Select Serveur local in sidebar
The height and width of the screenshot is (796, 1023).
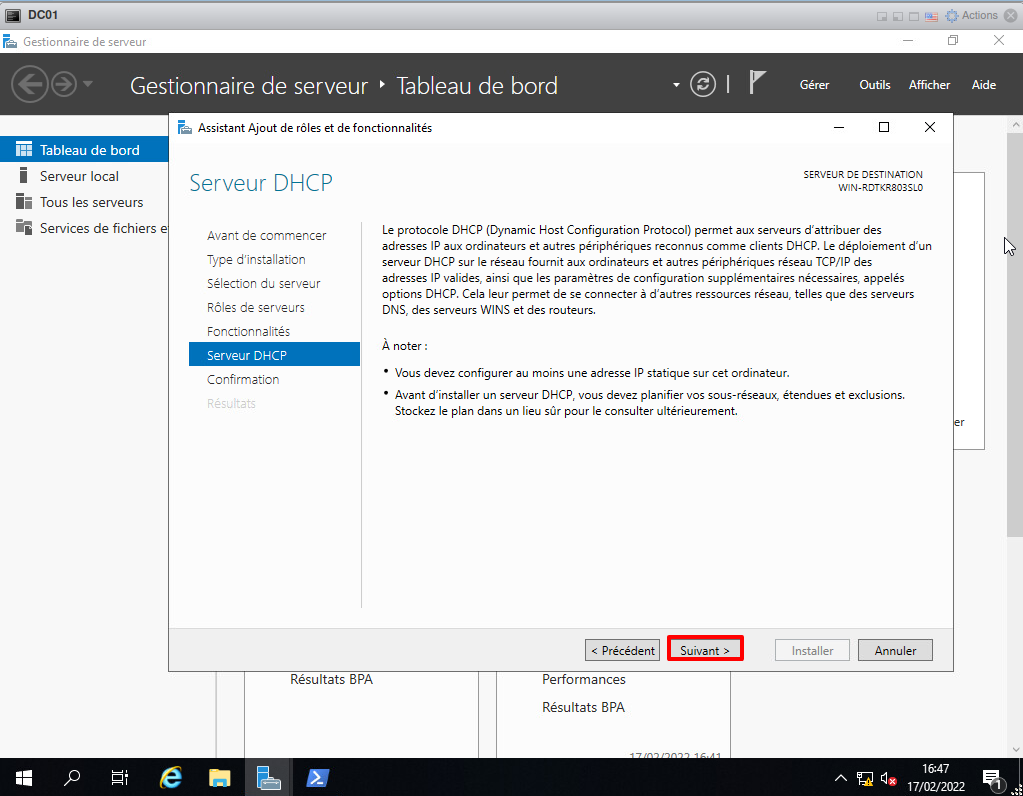click(79, 176)
